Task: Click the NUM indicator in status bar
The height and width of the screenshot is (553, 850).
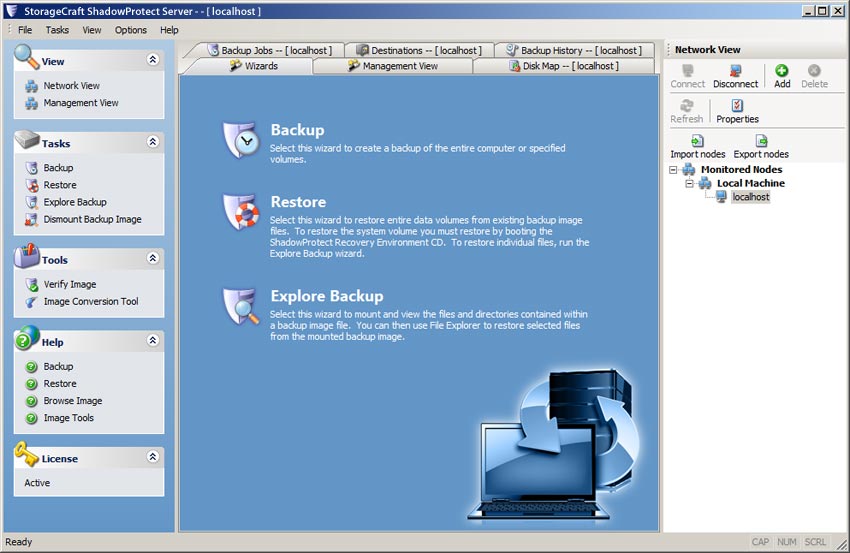Action: point(787,542)
